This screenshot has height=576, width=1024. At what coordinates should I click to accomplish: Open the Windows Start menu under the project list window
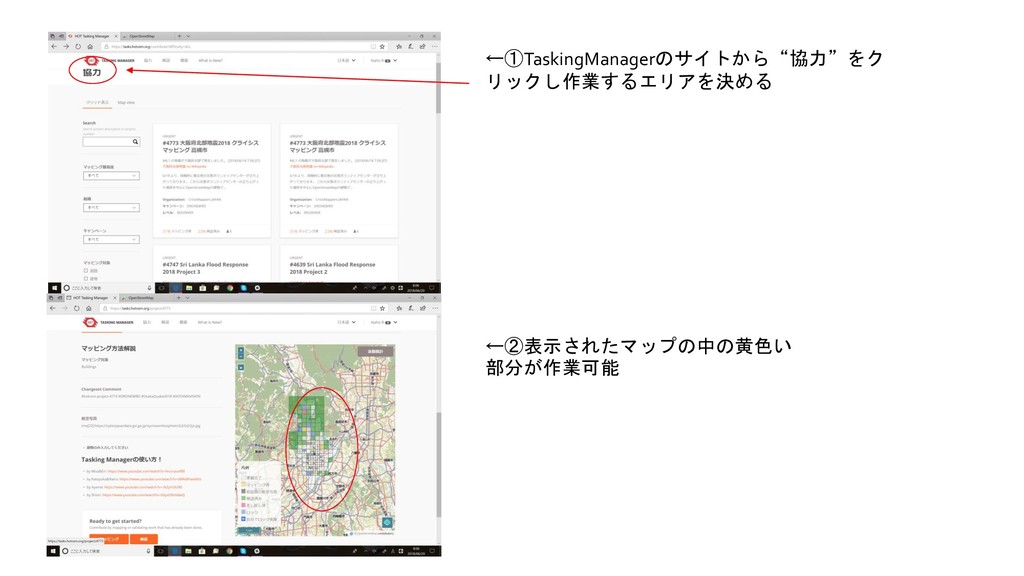click(x=54, y=288)
